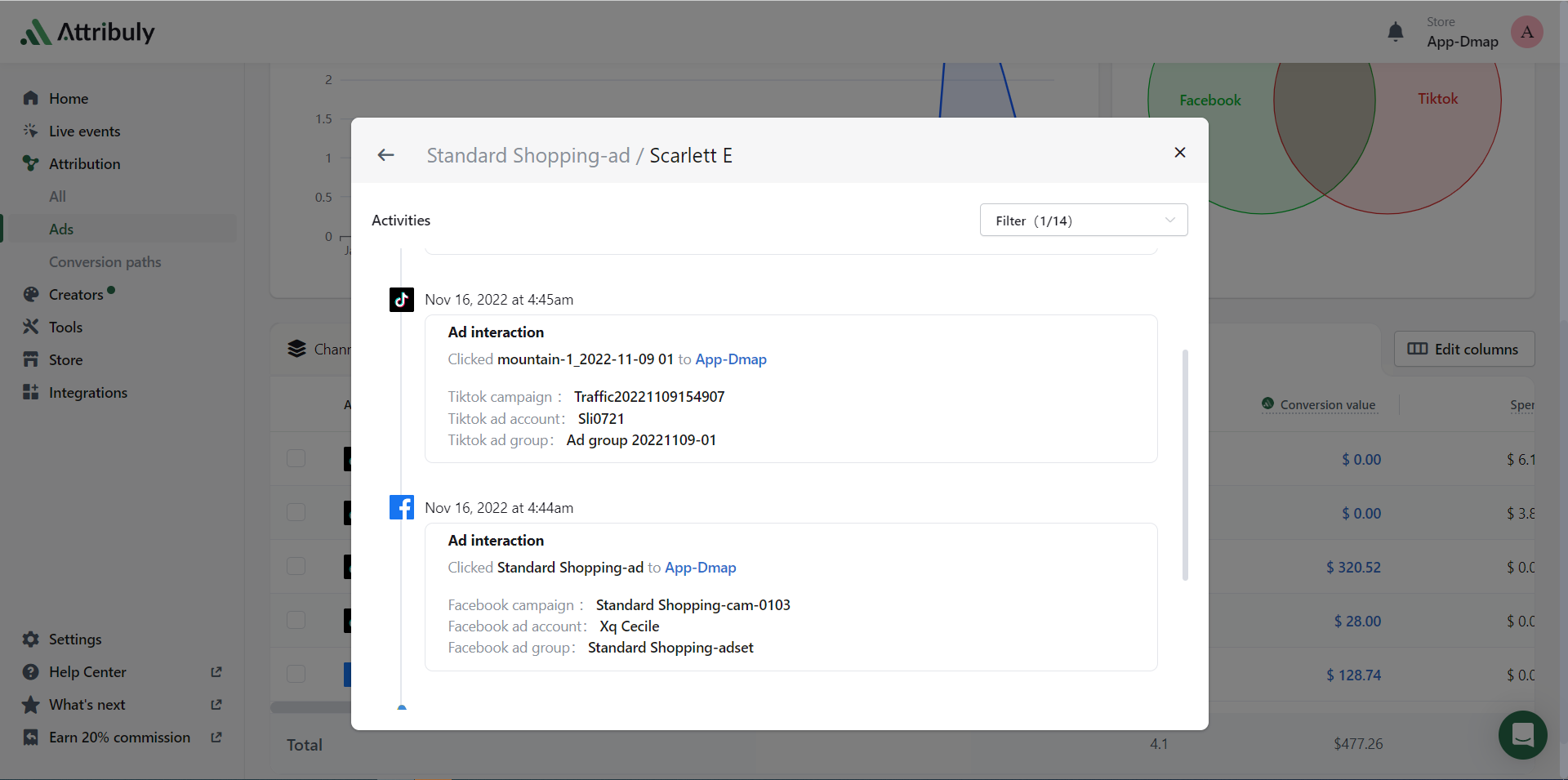Click the TikTok icon on the timeline

click(401, 300)
